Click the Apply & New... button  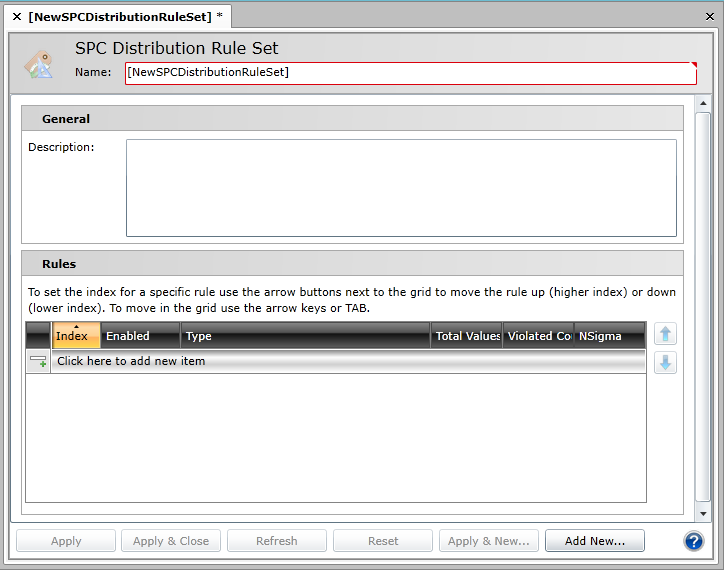tap(489, 541)
